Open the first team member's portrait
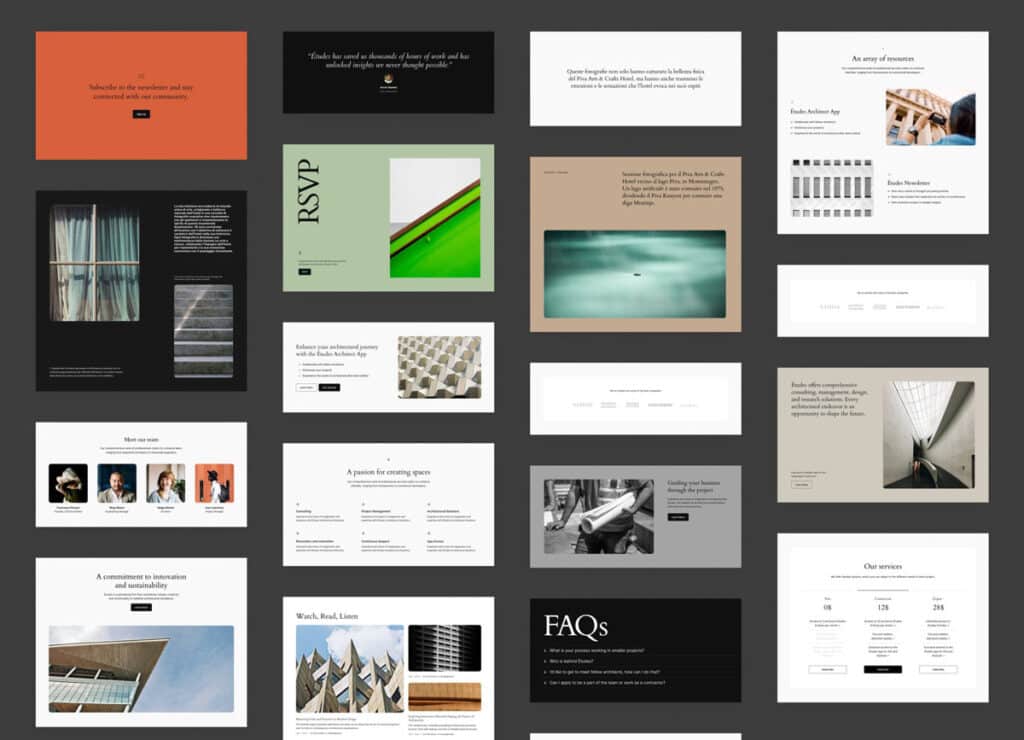1024x740 pixels. point(68,483)
